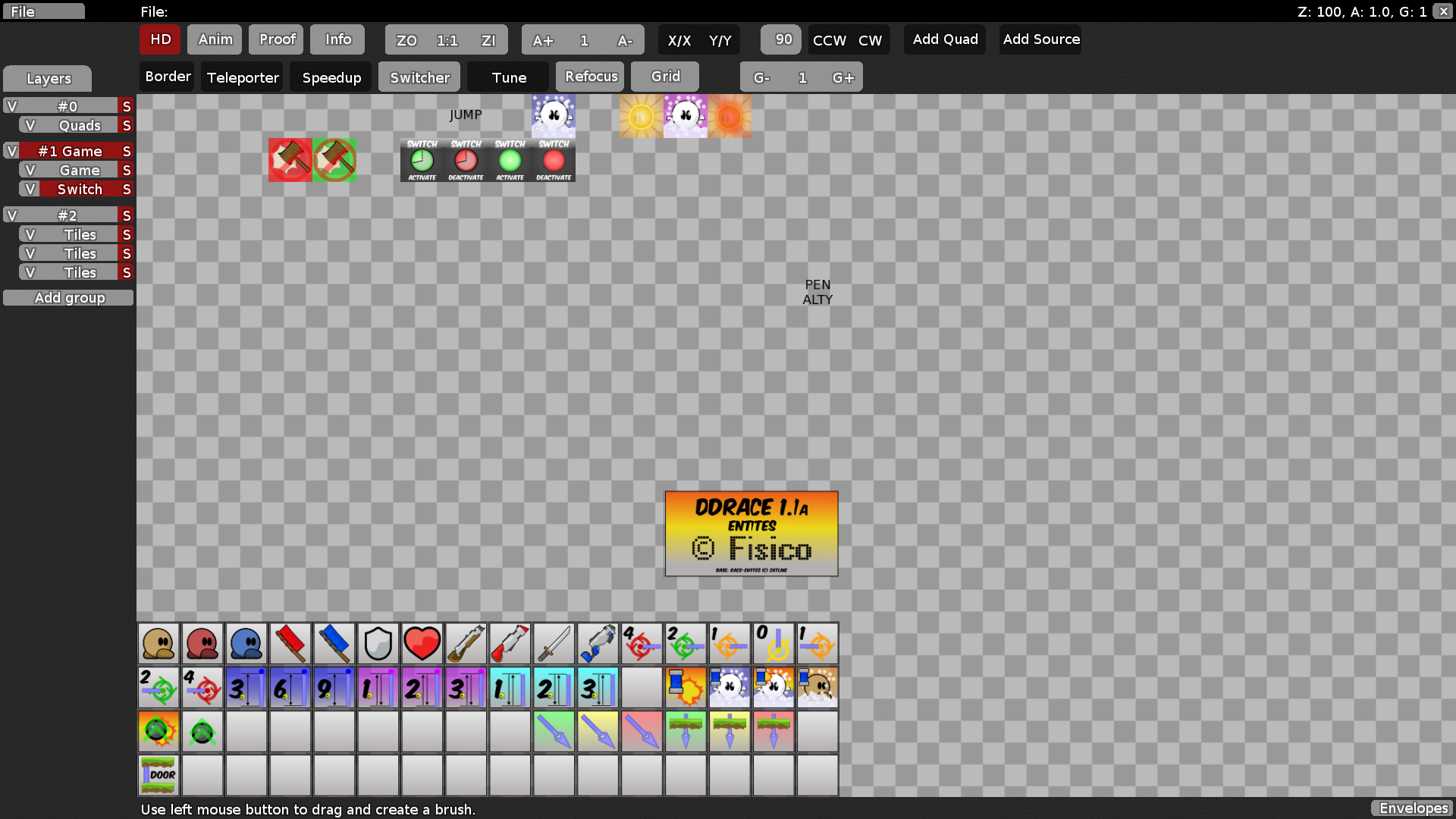Click the Add group button
Image resolution: width=1456 pixels, height=819 pixels.
(x=68, y=297)
